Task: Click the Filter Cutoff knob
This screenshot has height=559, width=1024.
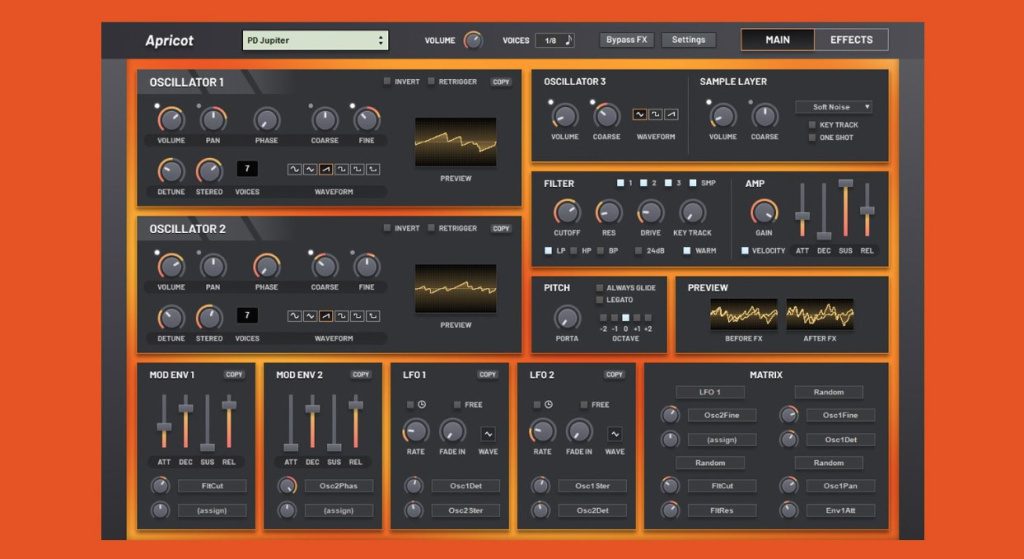Action: pyautogui.click(x=566, y=212)
